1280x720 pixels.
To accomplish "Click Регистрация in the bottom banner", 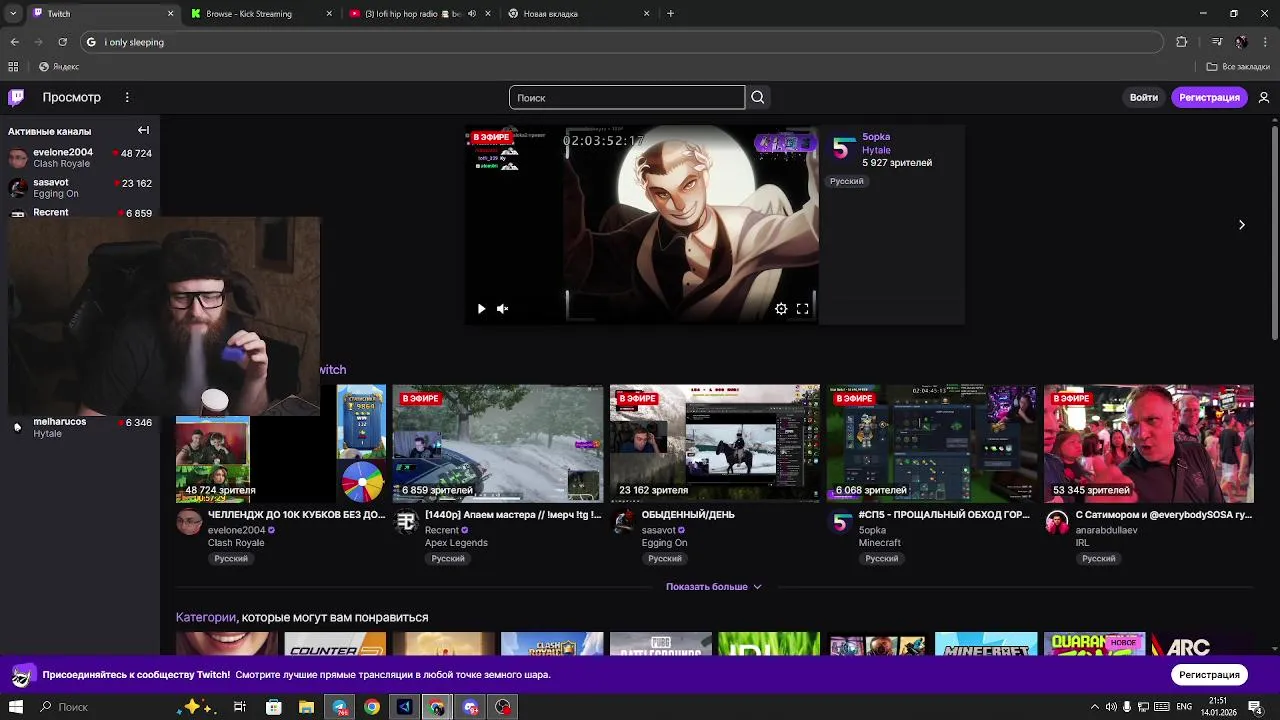I will coord(1209,675).
